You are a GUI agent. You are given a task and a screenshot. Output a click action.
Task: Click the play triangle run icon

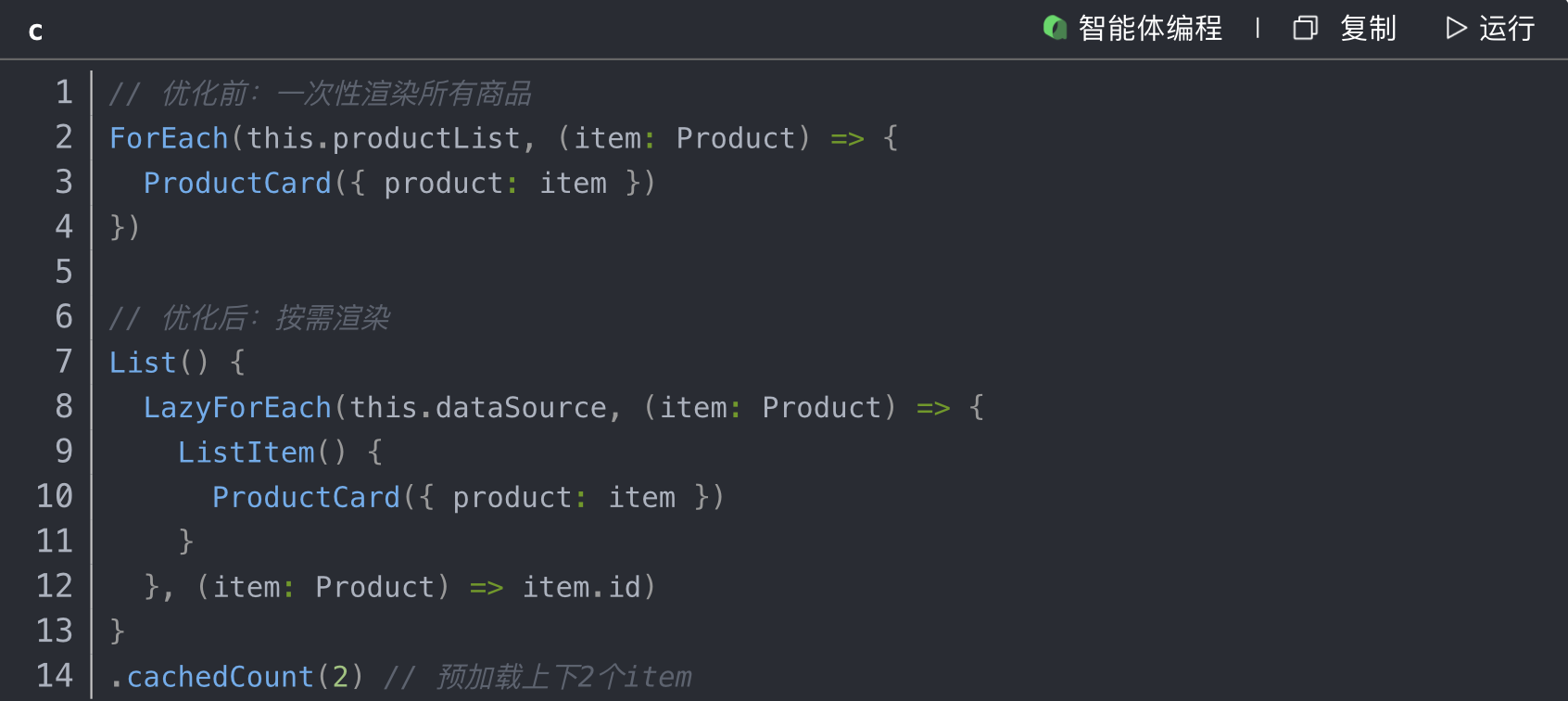click(1455, 29)
